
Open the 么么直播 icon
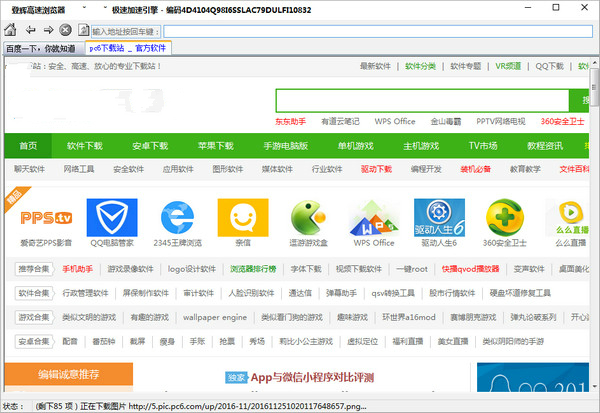(571, 217)
